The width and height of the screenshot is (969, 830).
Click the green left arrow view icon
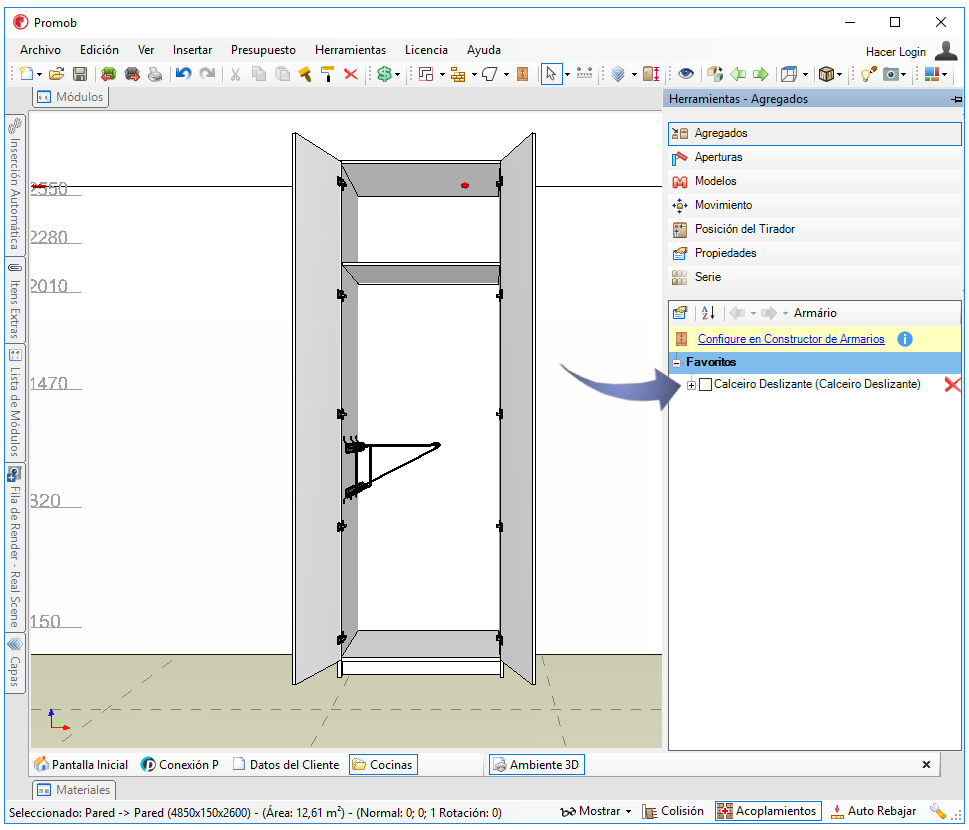coord(738,74)
